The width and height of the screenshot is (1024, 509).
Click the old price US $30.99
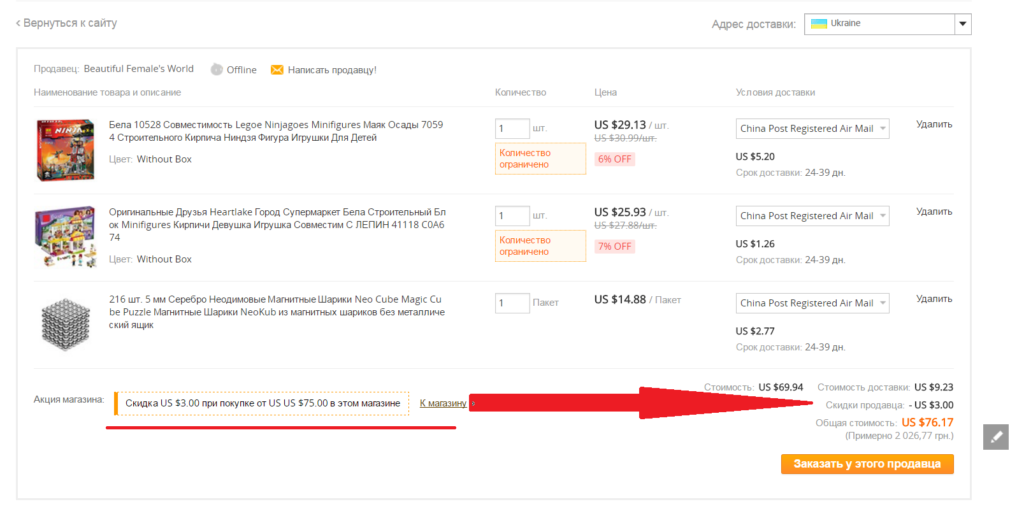(625, 139)
